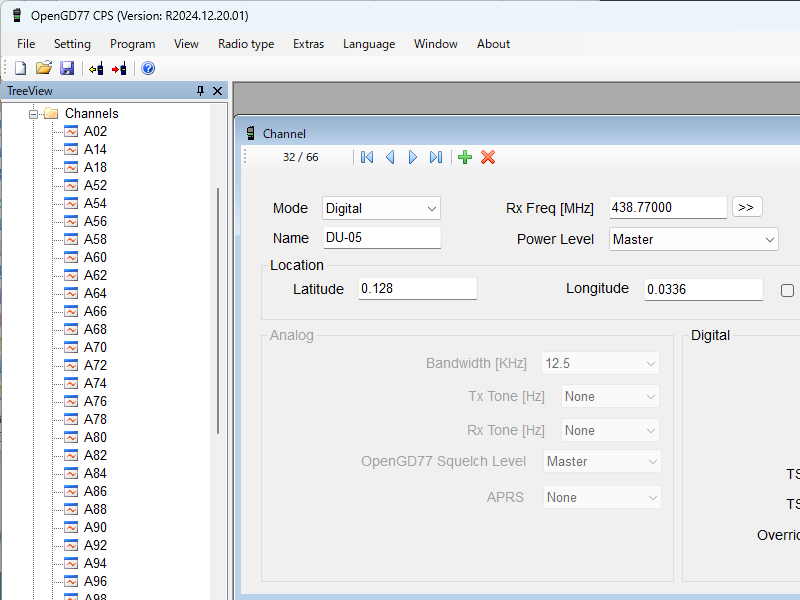Open the Mode dropdown showing Digital
This screenshot has height=600, width=800.
381,208
